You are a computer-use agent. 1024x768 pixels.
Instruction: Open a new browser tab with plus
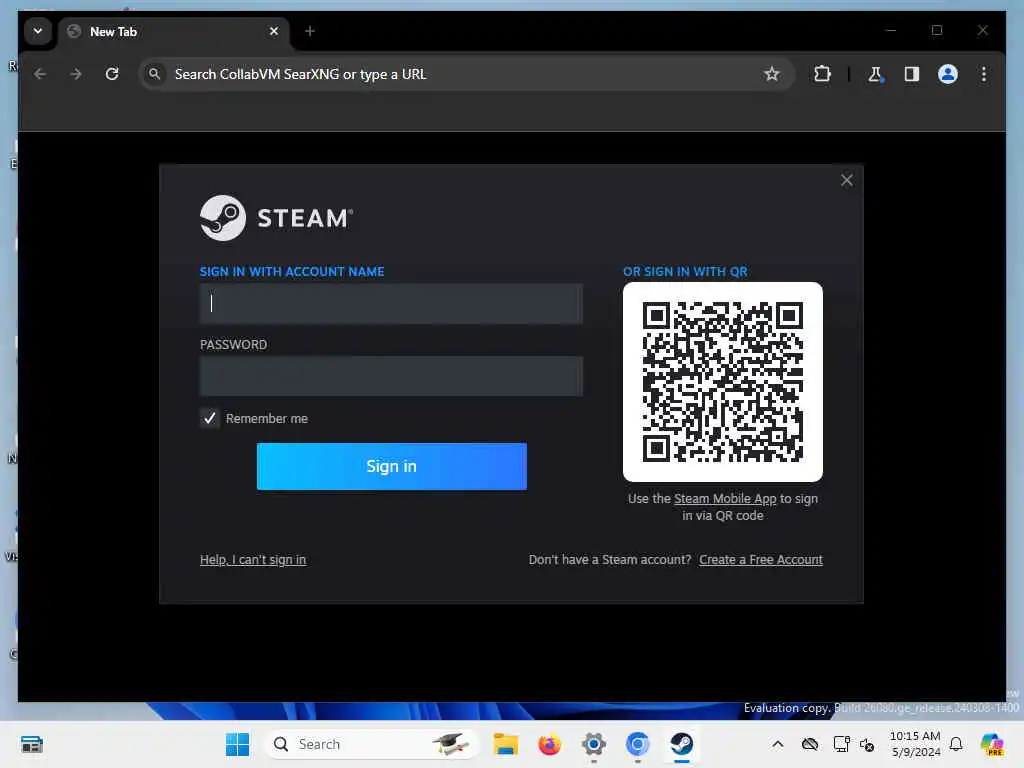point(310,31)
